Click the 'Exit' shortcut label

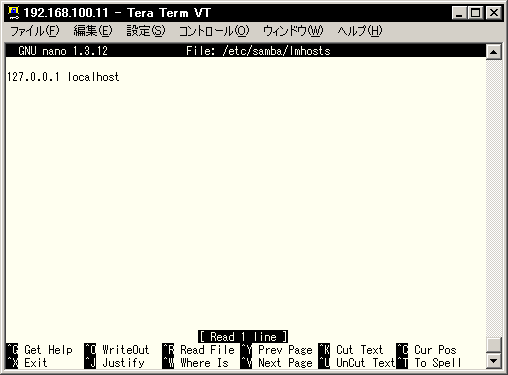pyautogui.click(x=36, y=363)
